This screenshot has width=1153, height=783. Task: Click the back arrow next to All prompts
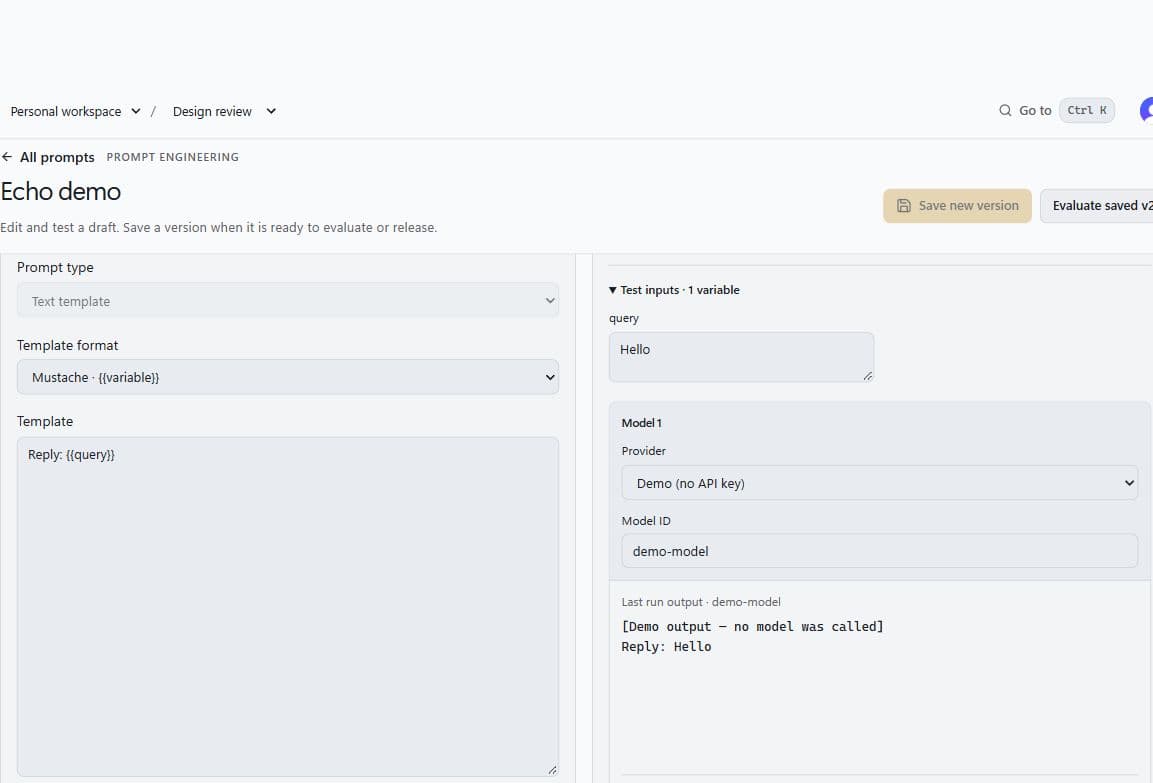click(7, 157)
